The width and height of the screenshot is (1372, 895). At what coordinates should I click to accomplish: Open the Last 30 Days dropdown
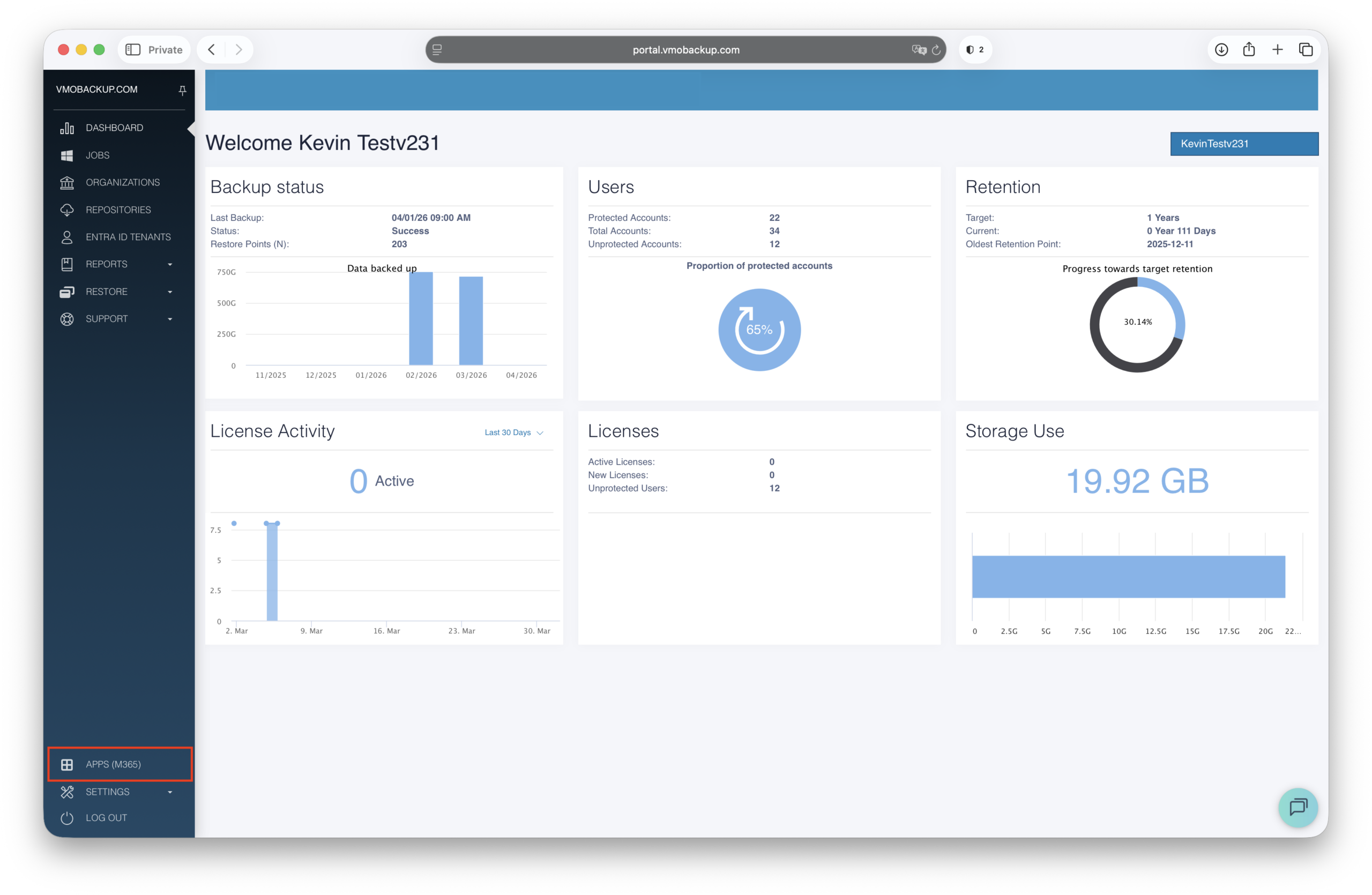(x=513, y=433)
